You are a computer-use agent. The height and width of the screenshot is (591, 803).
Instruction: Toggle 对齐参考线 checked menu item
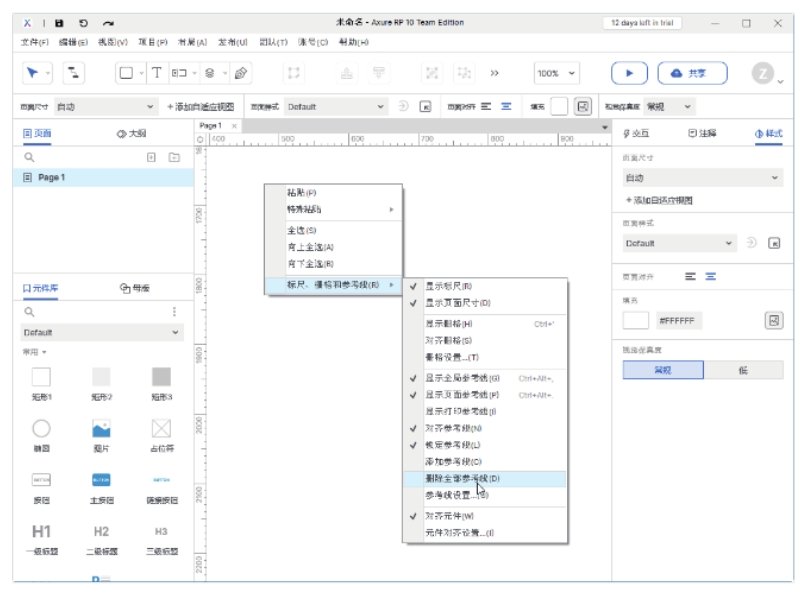pyautogui.click(x=453, y=428)
